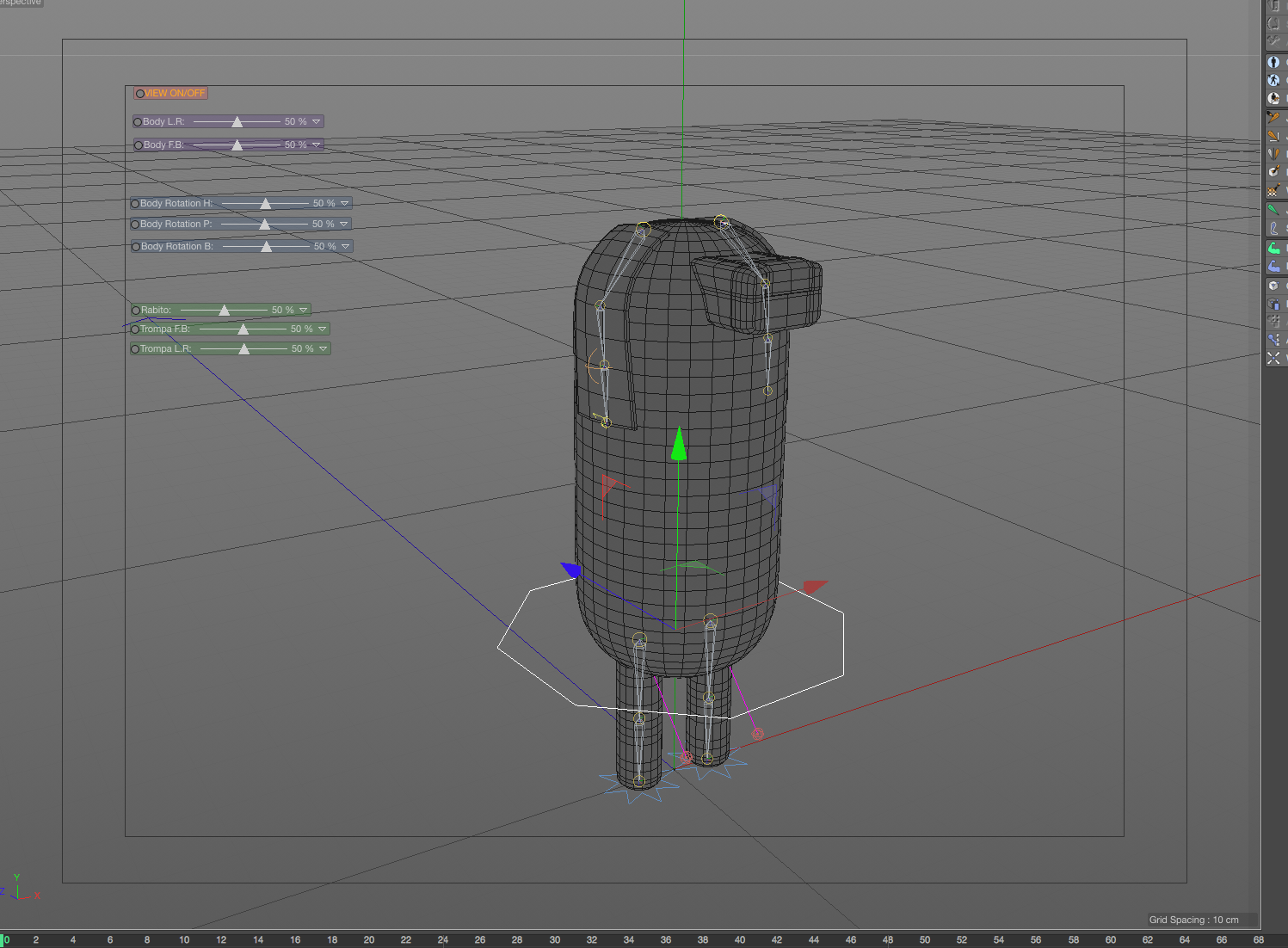This screenshot has height=948, width=1288.
Task: Toggle keyframe circle for Body Rotation H
Action: pos(135,204)
